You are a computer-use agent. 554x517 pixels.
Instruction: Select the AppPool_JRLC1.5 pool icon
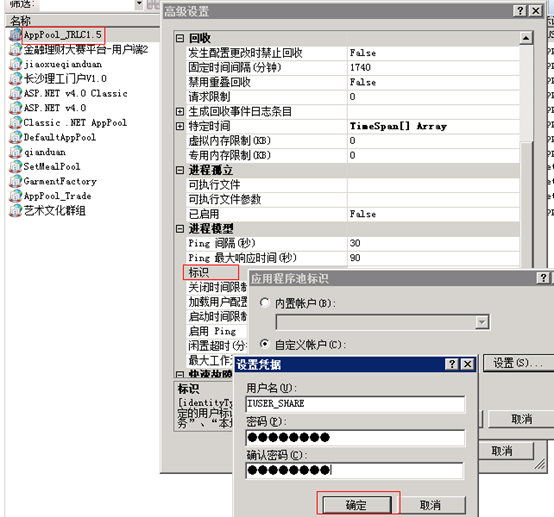[15, 35]
